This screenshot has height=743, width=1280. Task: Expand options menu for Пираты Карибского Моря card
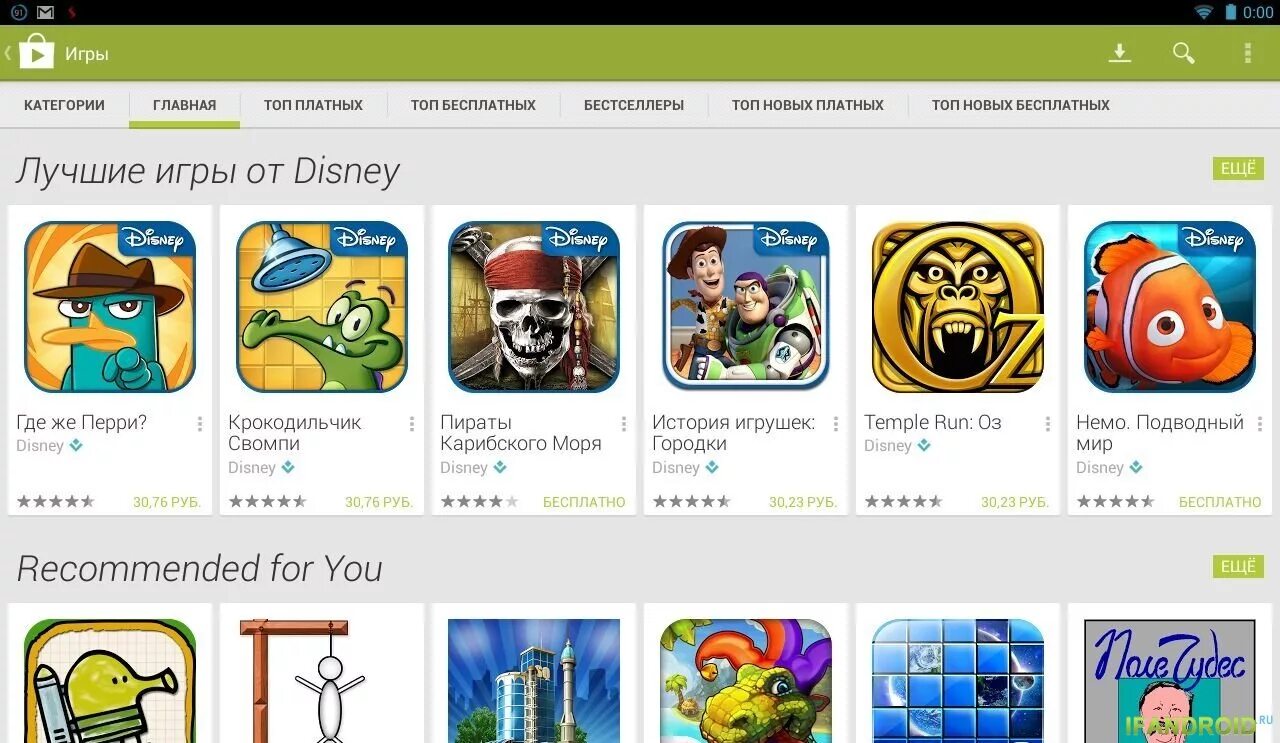point(624,424)
